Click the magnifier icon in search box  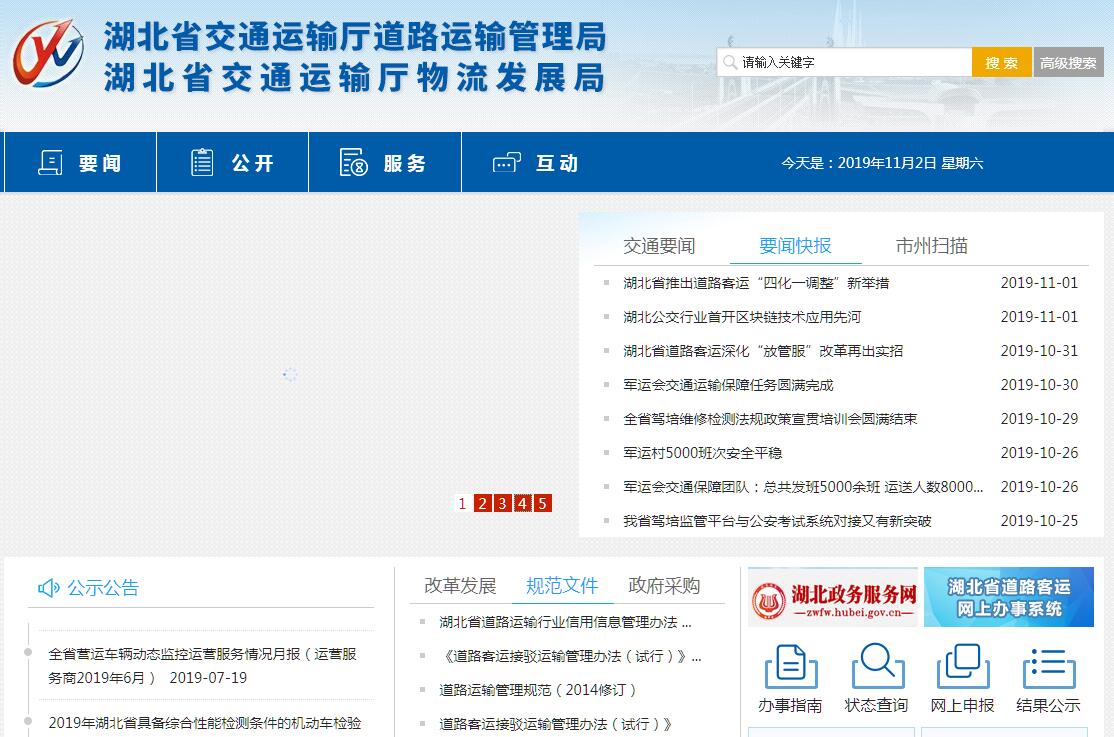[730, 63]
